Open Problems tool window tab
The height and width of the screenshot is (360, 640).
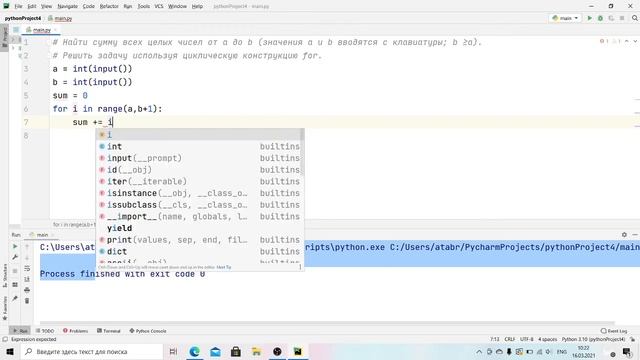[x=76, y=331]
